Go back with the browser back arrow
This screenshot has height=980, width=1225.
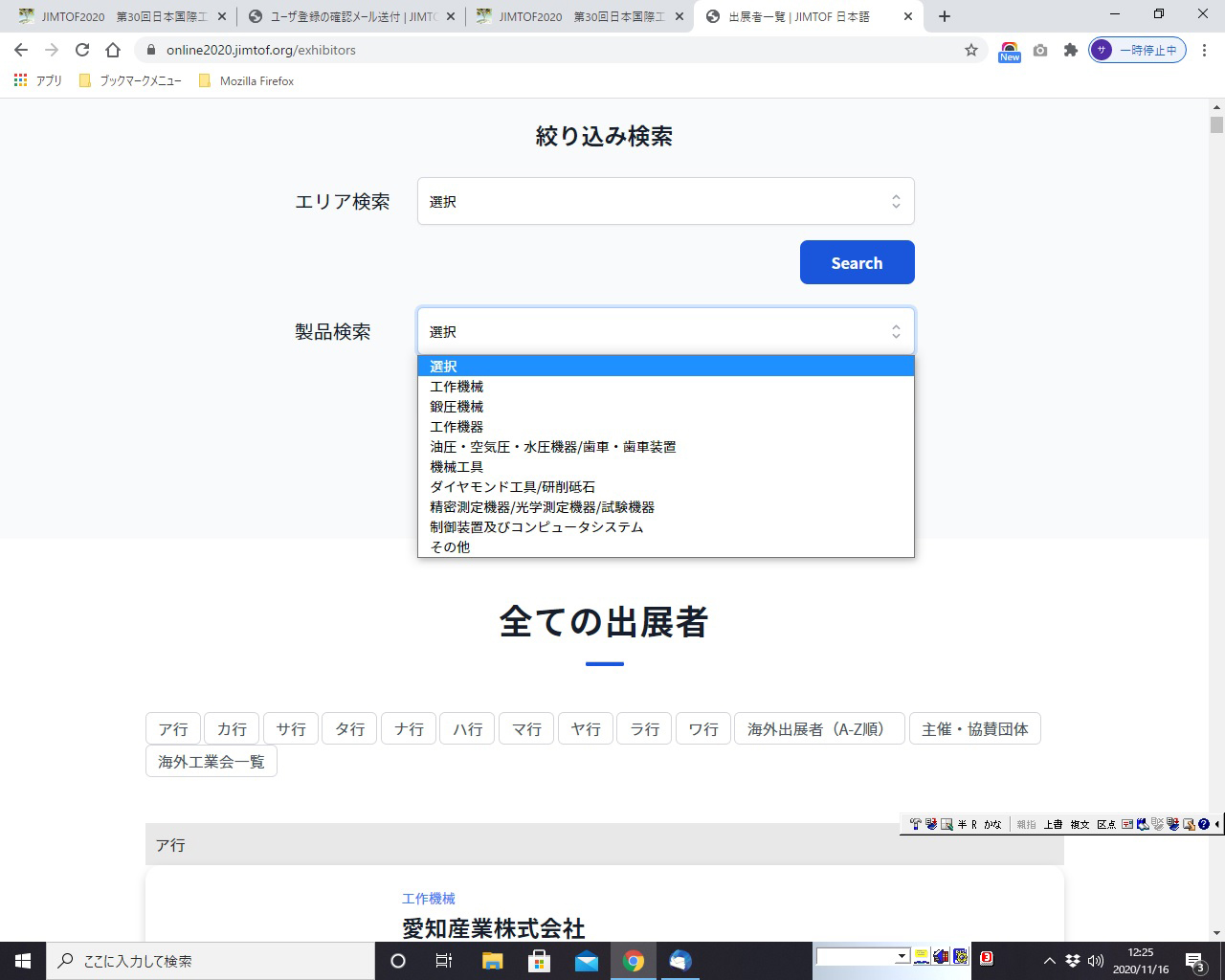coord(21,50)
